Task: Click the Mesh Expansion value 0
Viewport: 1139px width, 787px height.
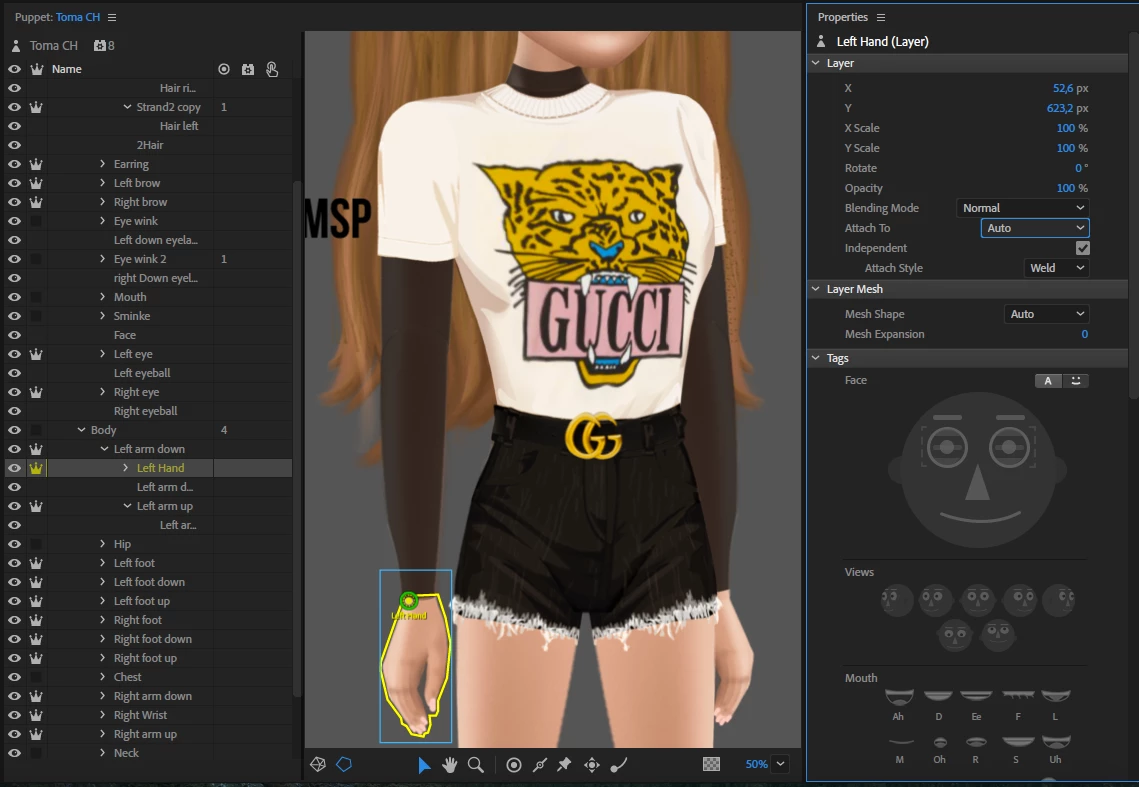Action: point(1085,334)
